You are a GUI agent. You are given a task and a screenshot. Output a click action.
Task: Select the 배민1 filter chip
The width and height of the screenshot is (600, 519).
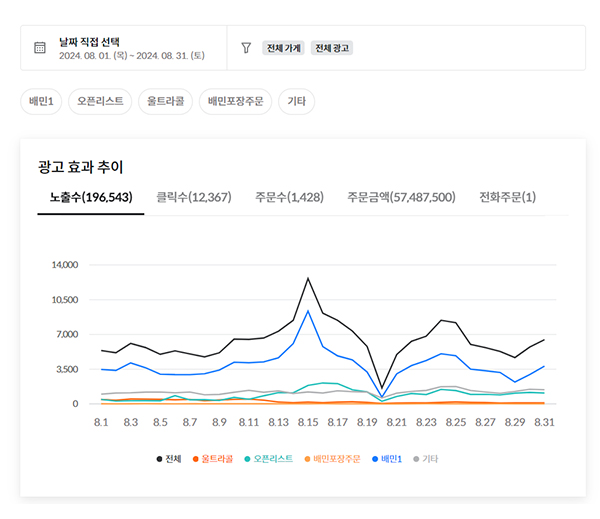click(43, 101)
